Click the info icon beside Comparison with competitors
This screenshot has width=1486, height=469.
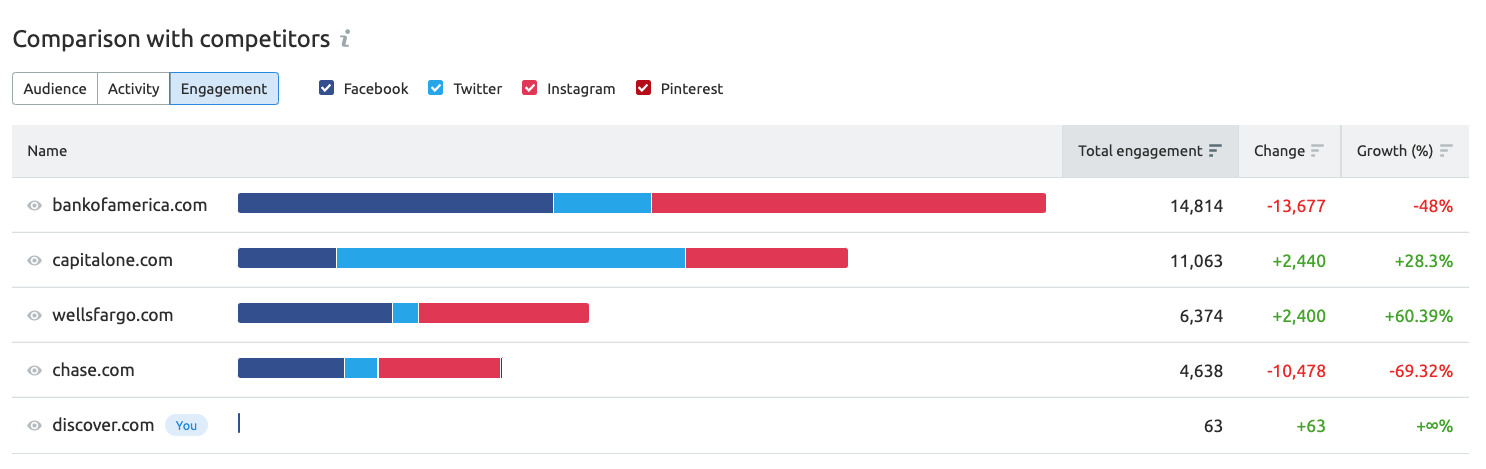(x=346, y=40)
